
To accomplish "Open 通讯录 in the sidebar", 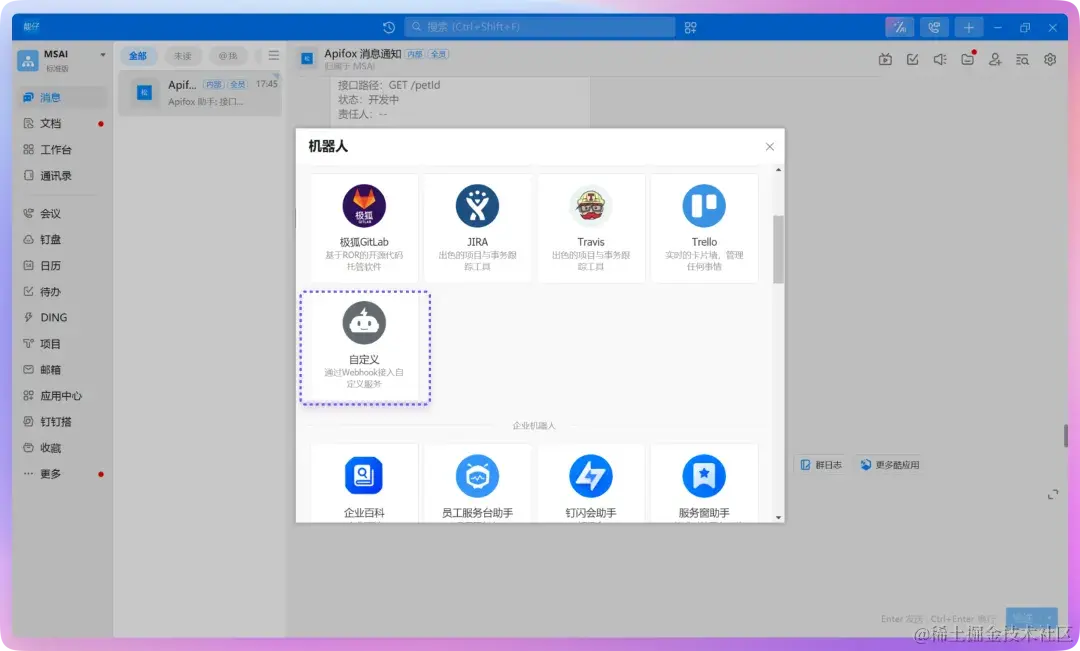I will click(x=62, y=176).
